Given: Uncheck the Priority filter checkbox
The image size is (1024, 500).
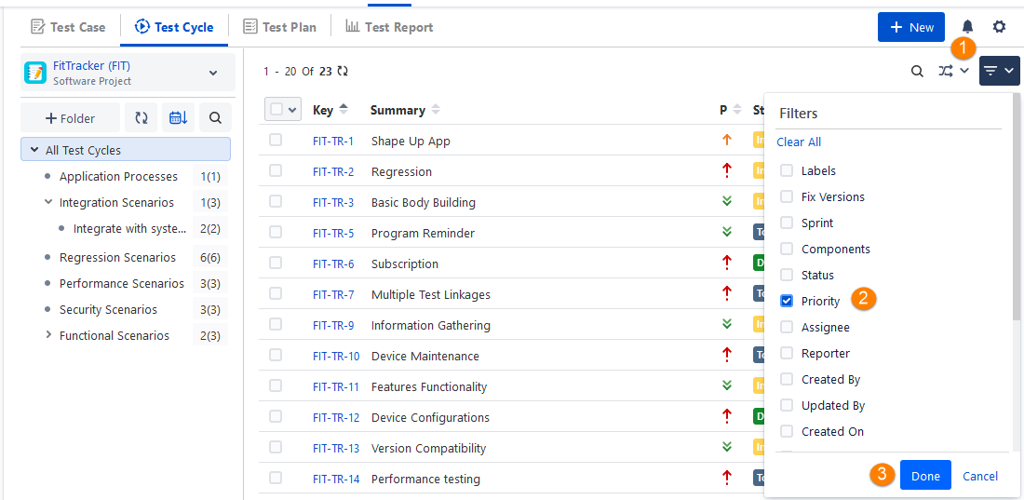Looking at the screenshot, I should point(787,301).
